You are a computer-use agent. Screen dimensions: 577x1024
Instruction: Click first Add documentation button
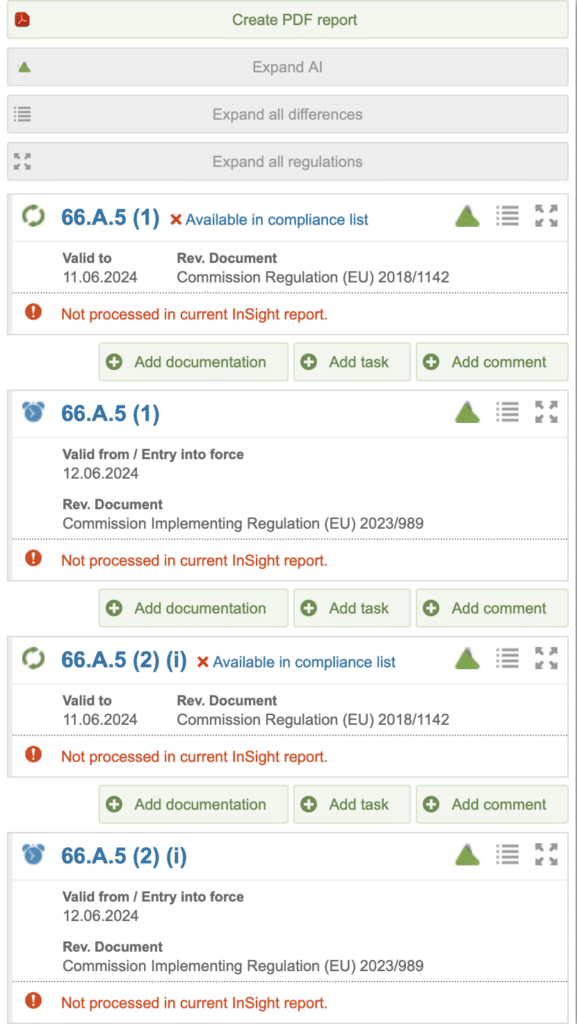193,362
